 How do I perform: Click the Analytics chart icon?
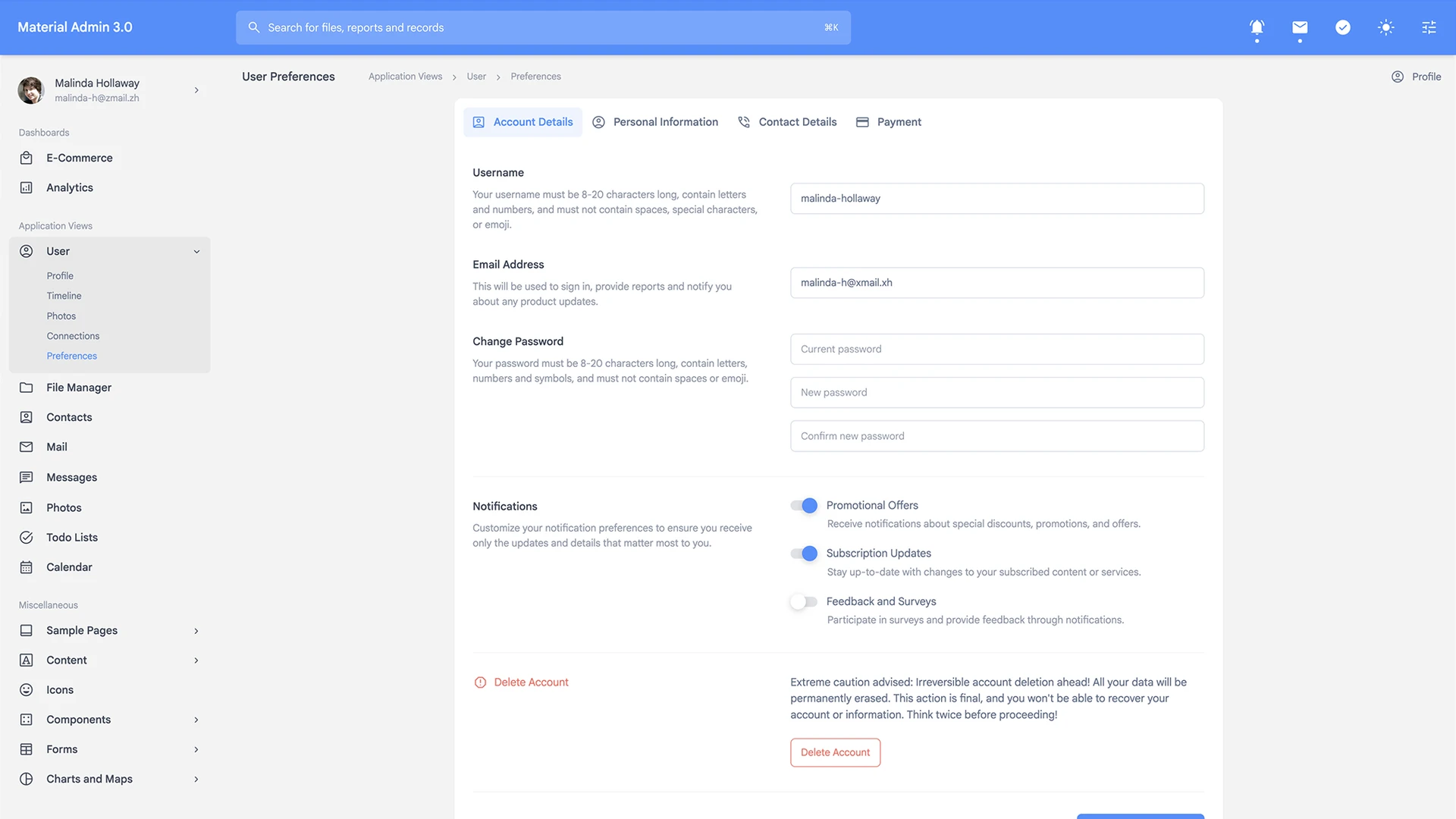coord(27,187)
